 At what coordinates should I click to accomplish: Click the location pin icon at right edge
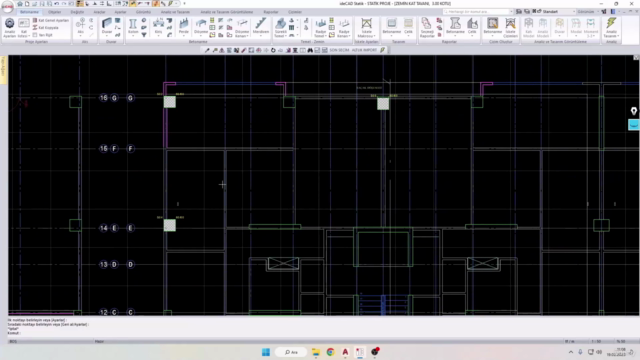tap(633, 111)
